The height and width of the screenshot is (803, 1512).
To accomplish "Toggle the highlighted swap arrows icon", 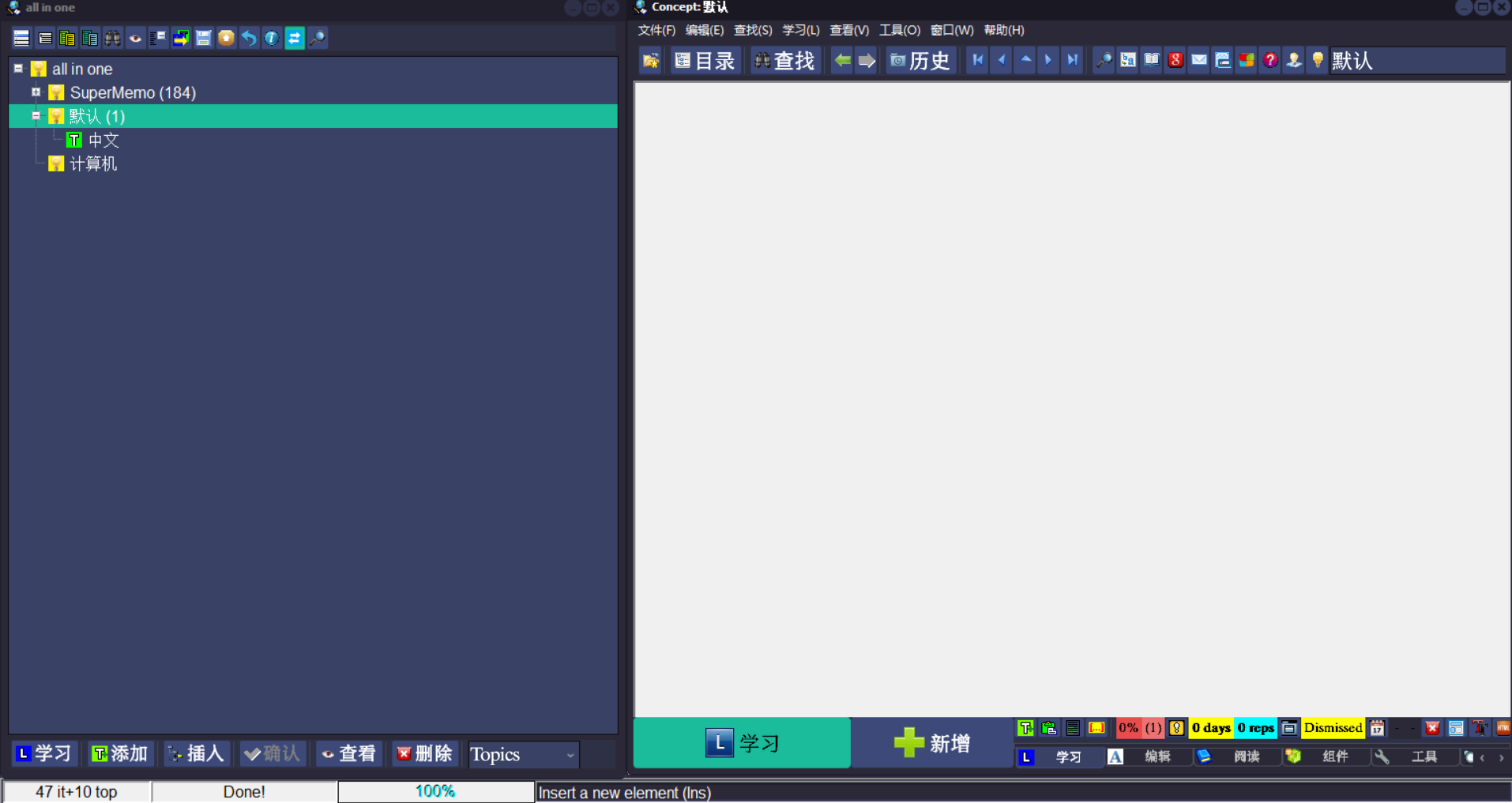I will (295, 38).
